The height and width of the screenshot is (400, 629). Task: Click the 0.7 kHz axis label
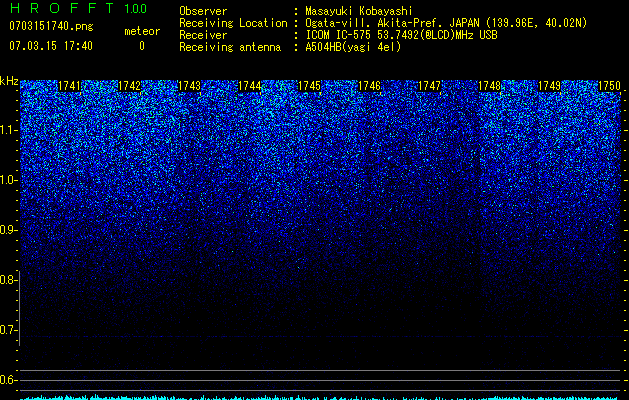8,330
